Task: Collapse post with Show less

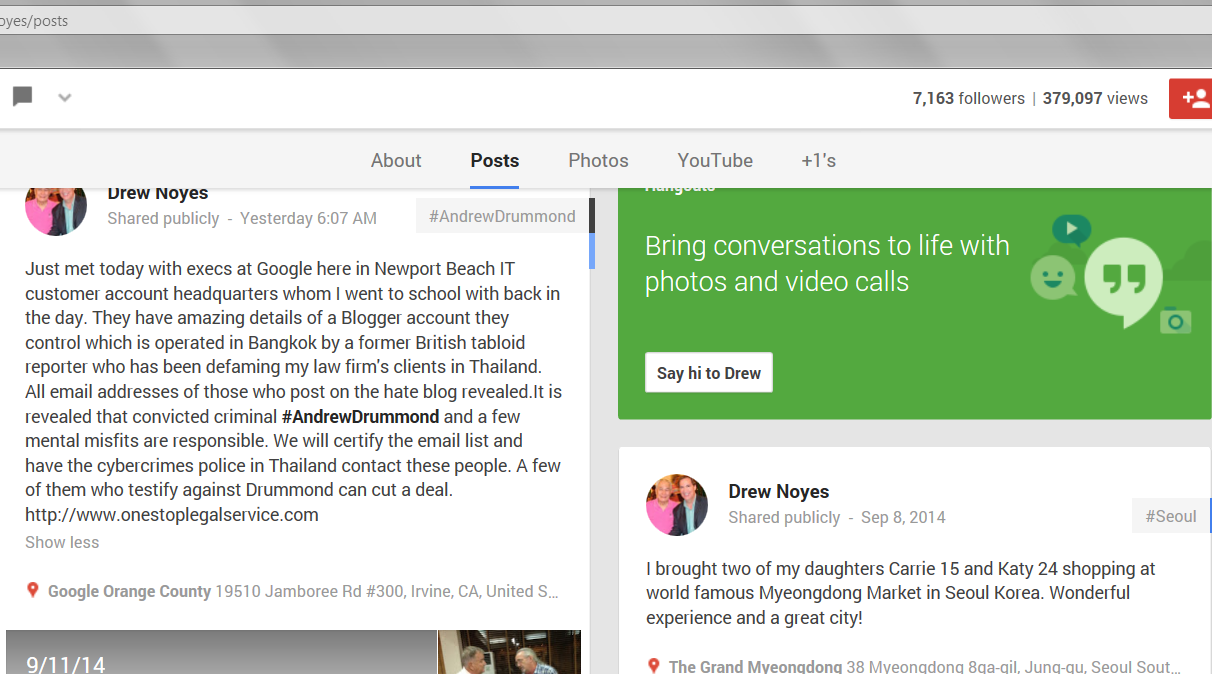Action: pos(62,542)
